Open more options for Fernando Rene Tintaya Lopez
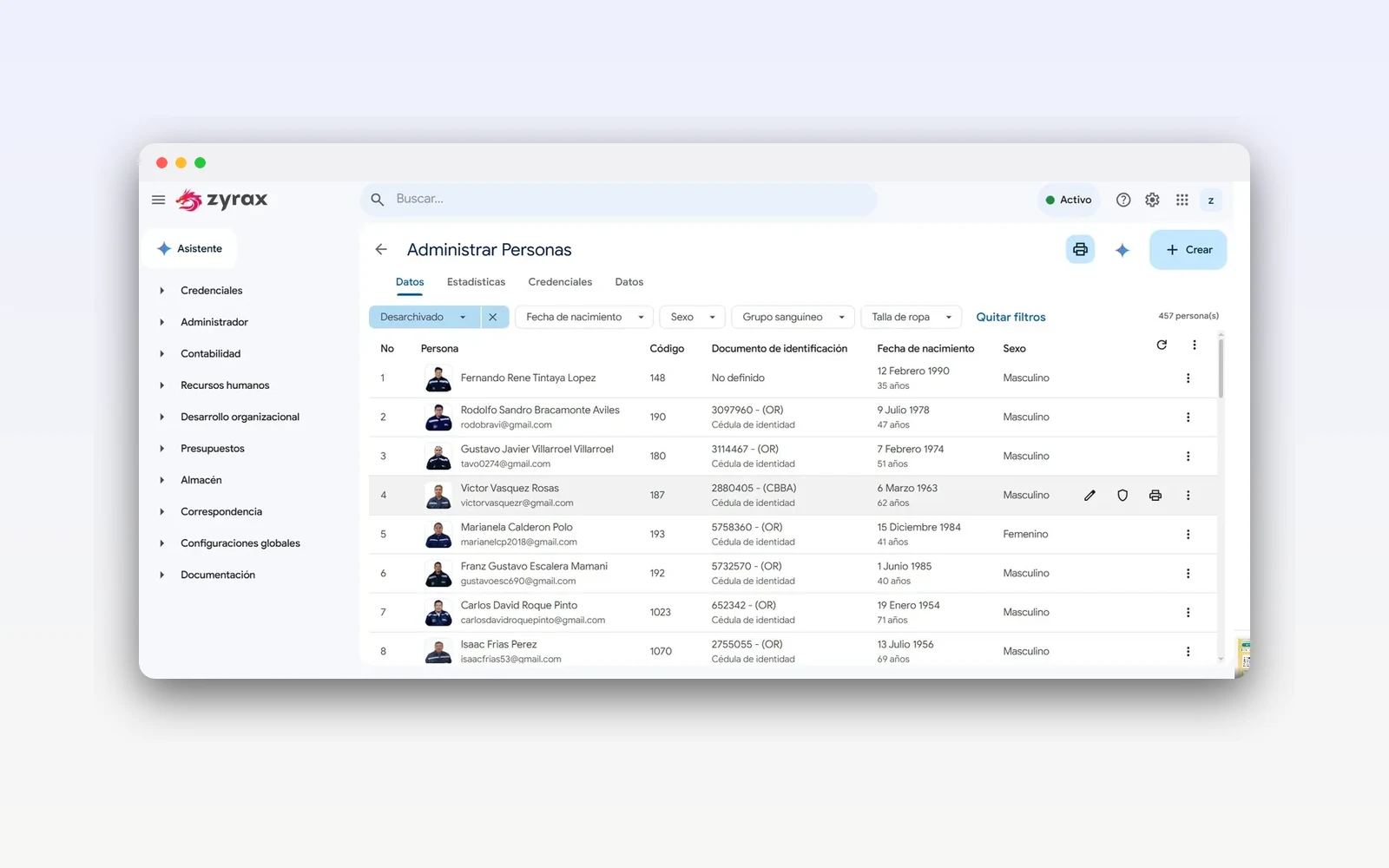 pyautogui.click(x=1188, y=378)
